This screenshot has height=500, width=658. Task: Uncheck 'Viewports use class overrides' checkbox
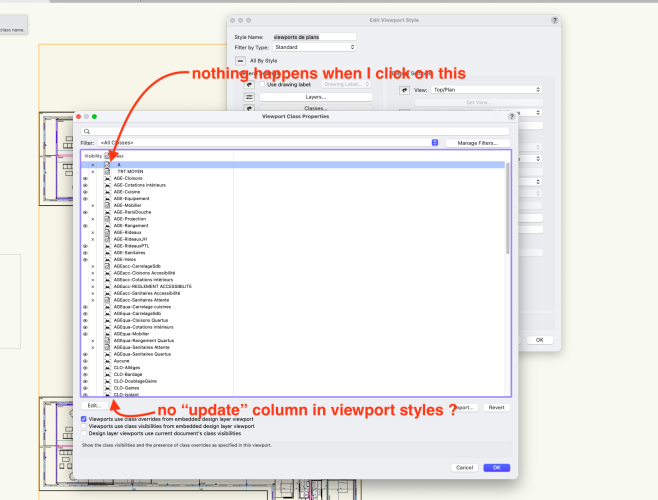(x=84, y=419)
